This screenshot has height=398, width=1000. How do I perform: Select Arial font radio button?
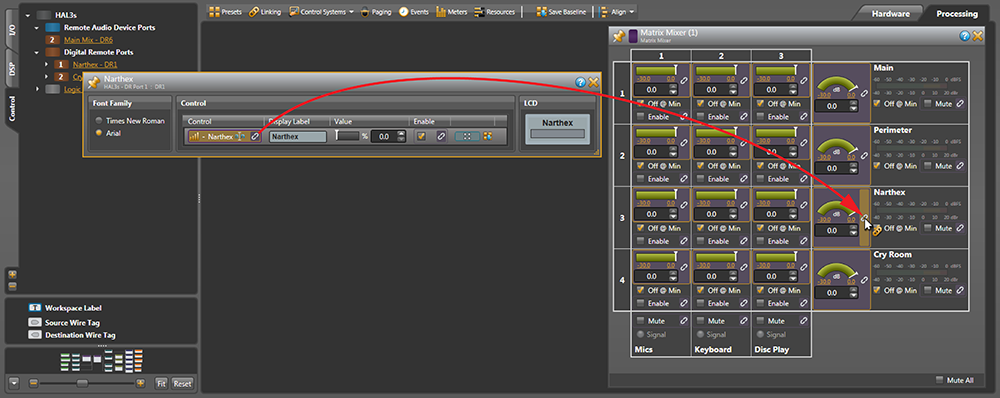[98, 133]
